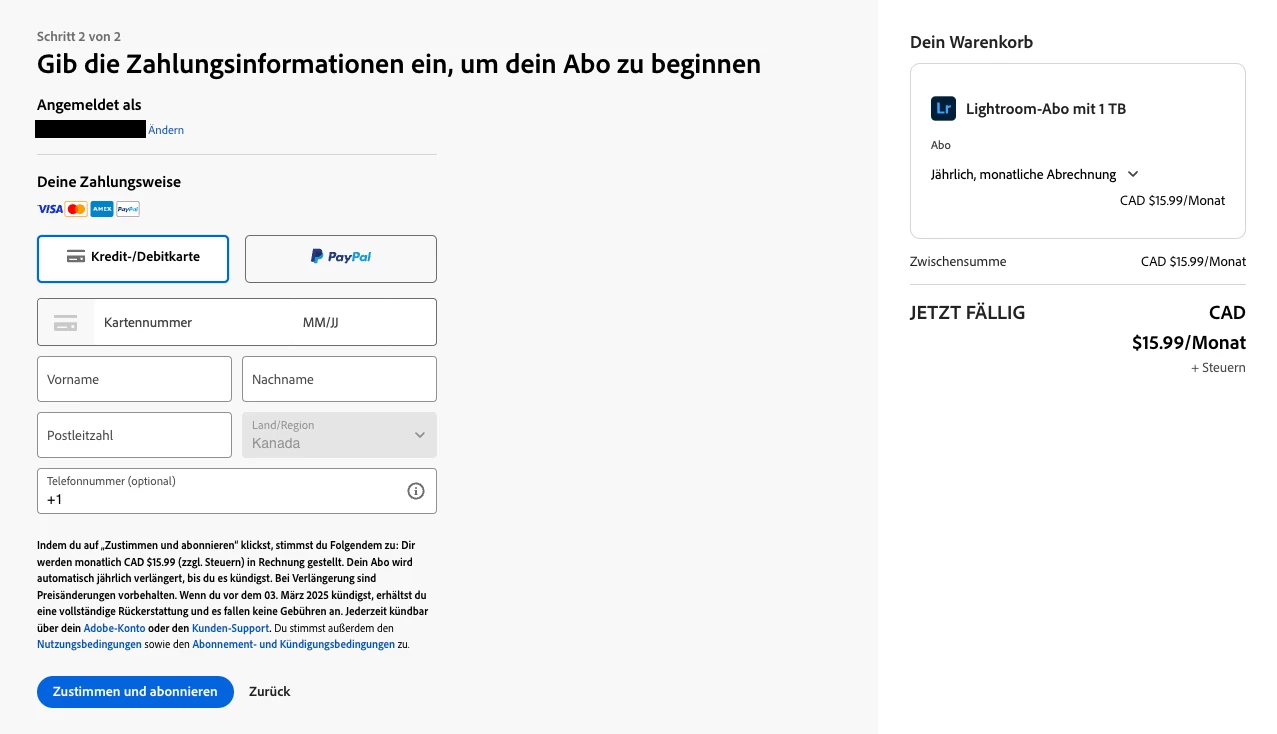The image size is (1277, 734).
Task: Click the Dein Warenkorb heading
Action: (971, 42)
